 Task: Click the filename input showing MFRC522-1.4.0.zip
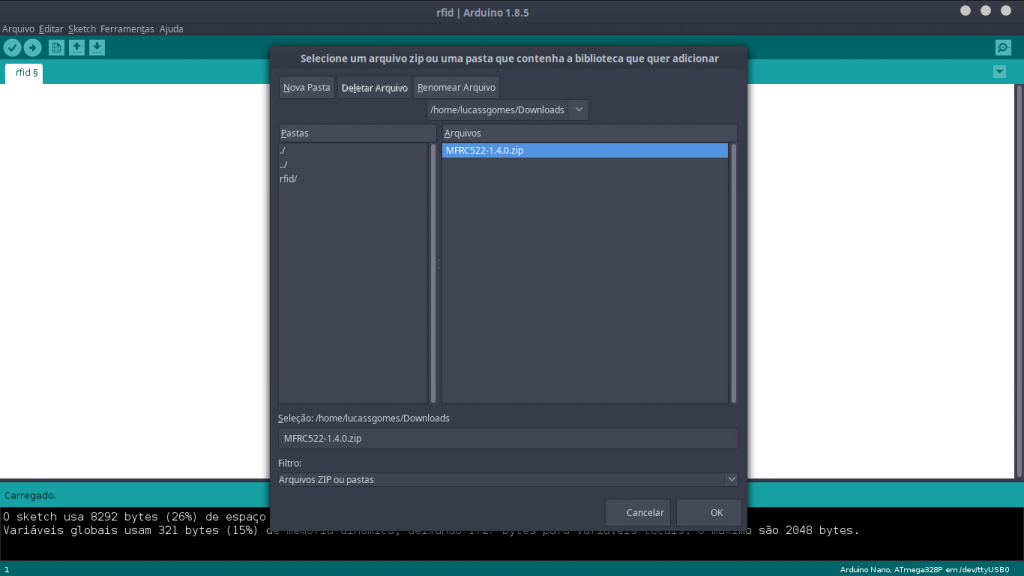coord(506,438)
